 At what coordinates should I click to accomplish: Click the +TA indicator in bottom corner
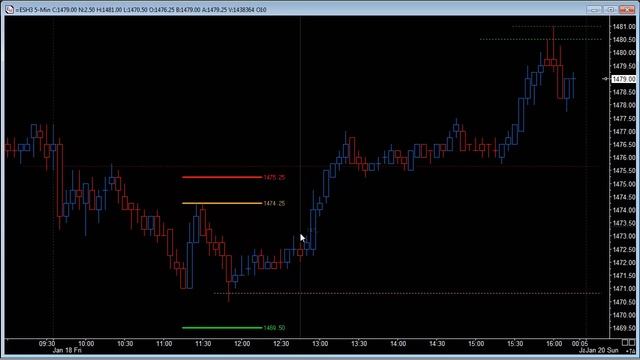pos(631,351)
